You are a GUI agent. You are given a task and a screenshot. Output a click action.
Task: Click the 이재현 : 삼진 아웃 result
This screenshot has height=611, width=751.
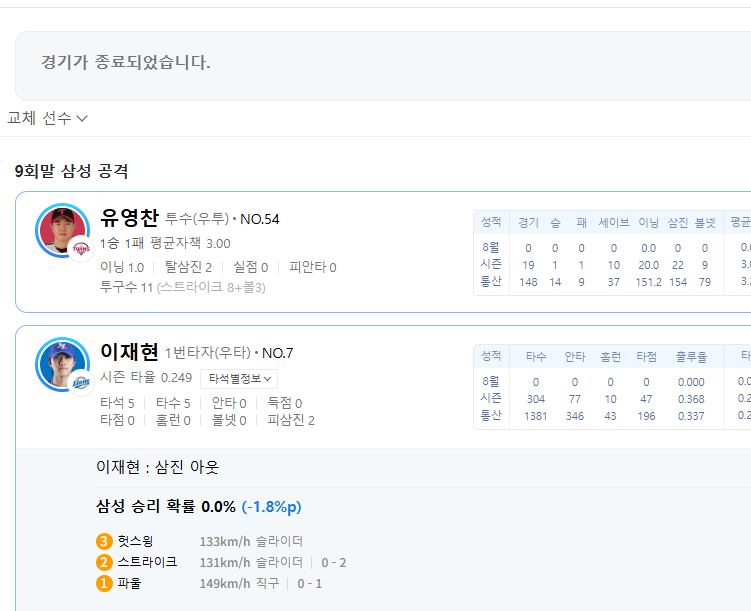tap(157, 467)
